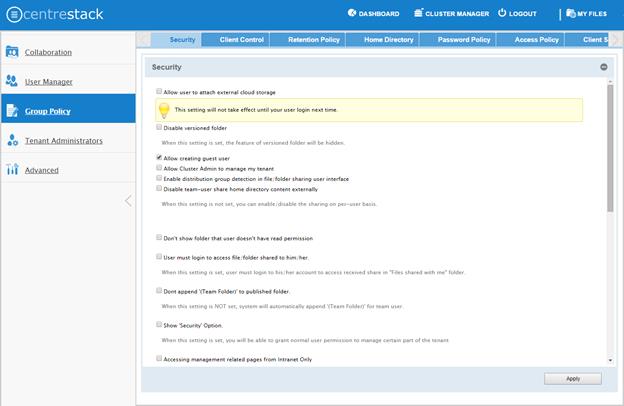
Task: Click the Dashboard gauge icon
Action: click(352, 13)
